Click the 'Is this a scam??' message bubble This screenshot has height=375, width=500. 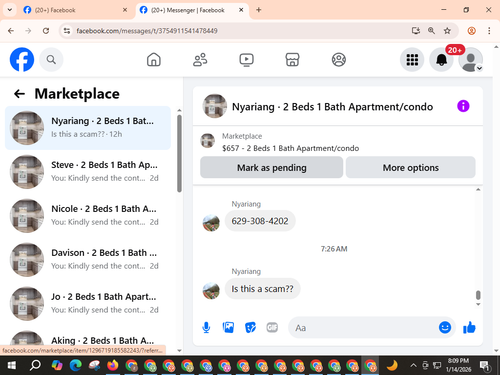pyautogui.click(x=262, y=289)
